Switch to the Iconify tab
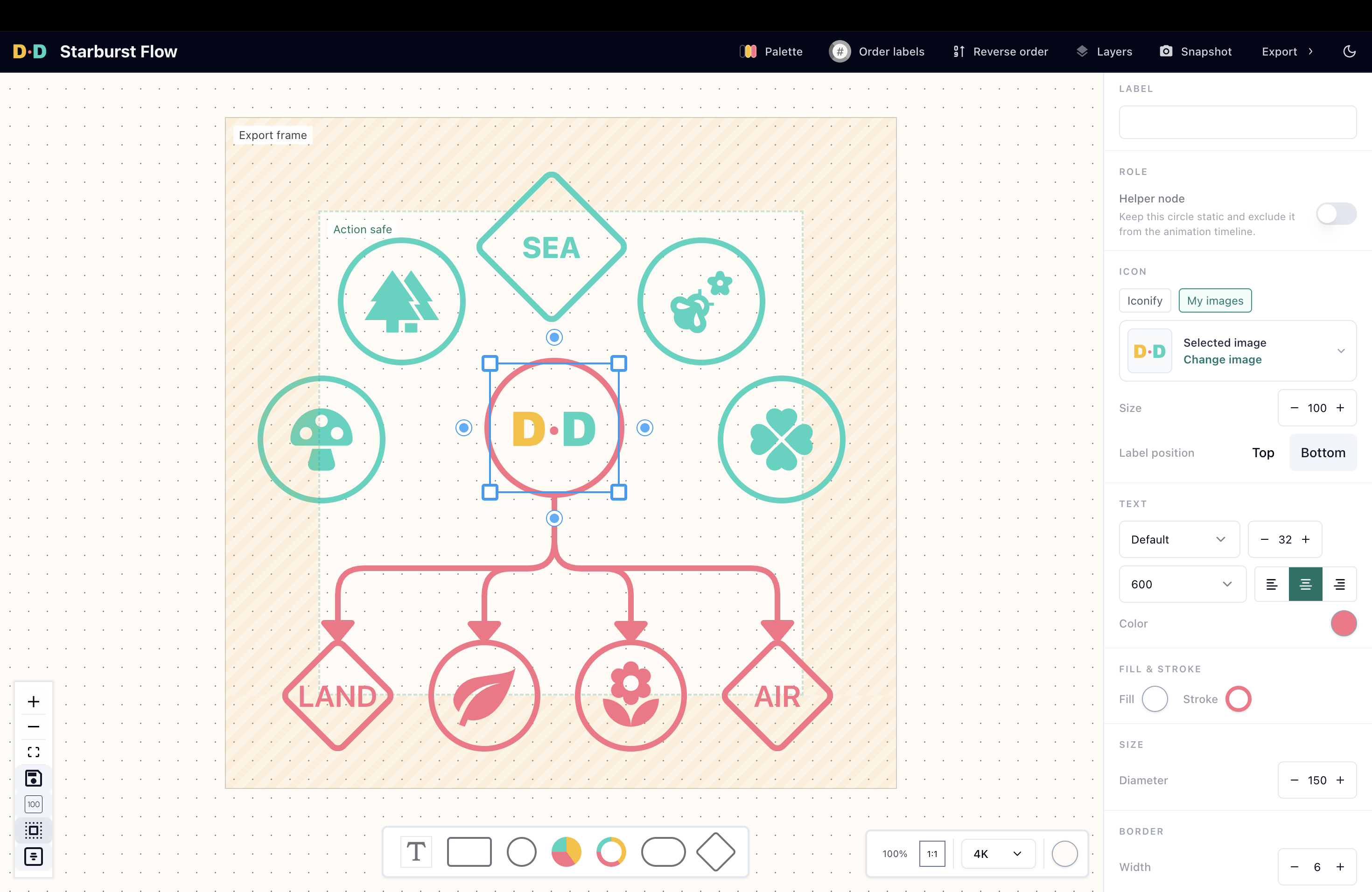The image size is (1372, 892). pos(1144,300)
